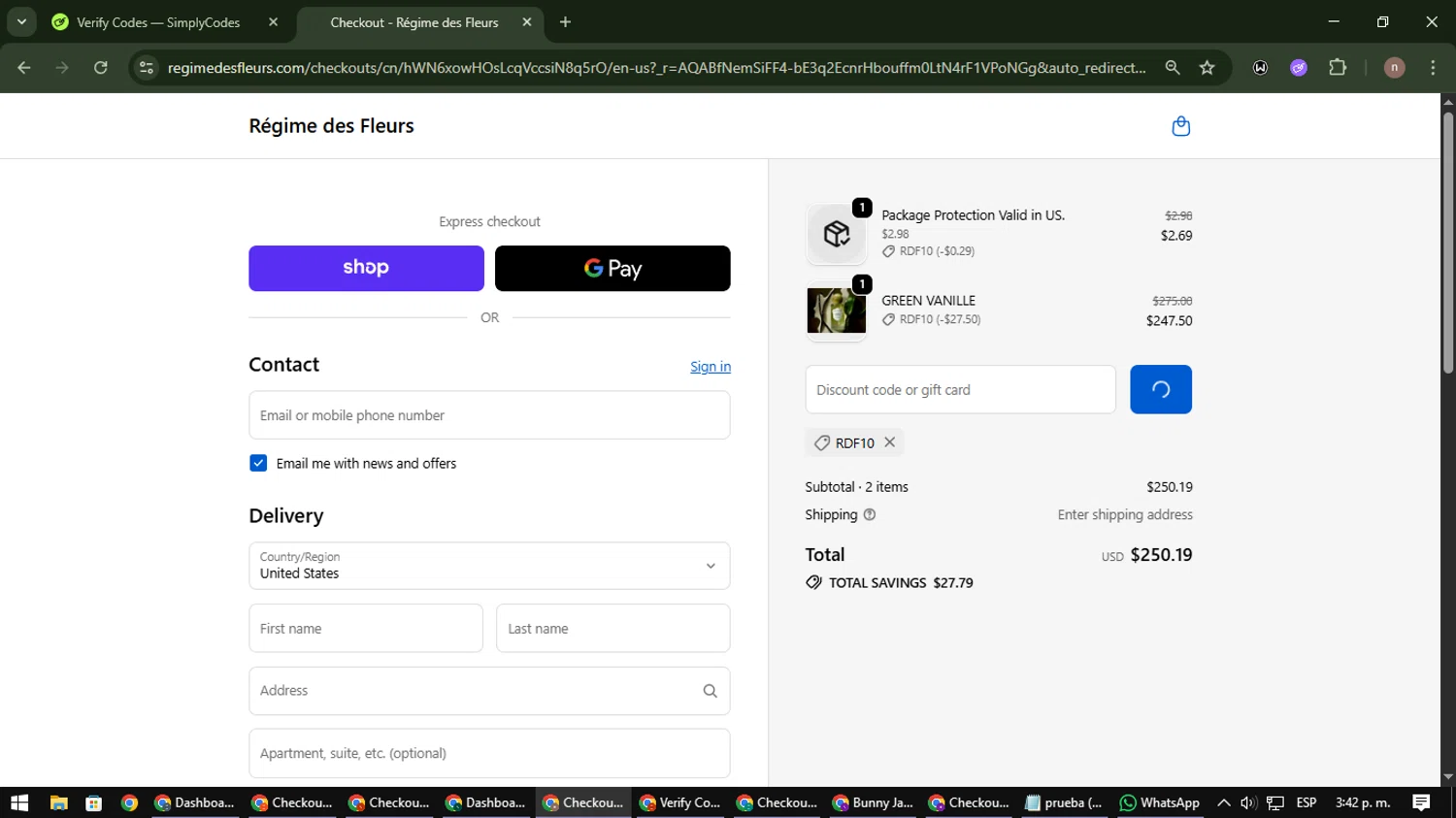This screenshot has width=1456, height=818.
Task: Click the ESP language indicator
Action: coord(1307,802)
